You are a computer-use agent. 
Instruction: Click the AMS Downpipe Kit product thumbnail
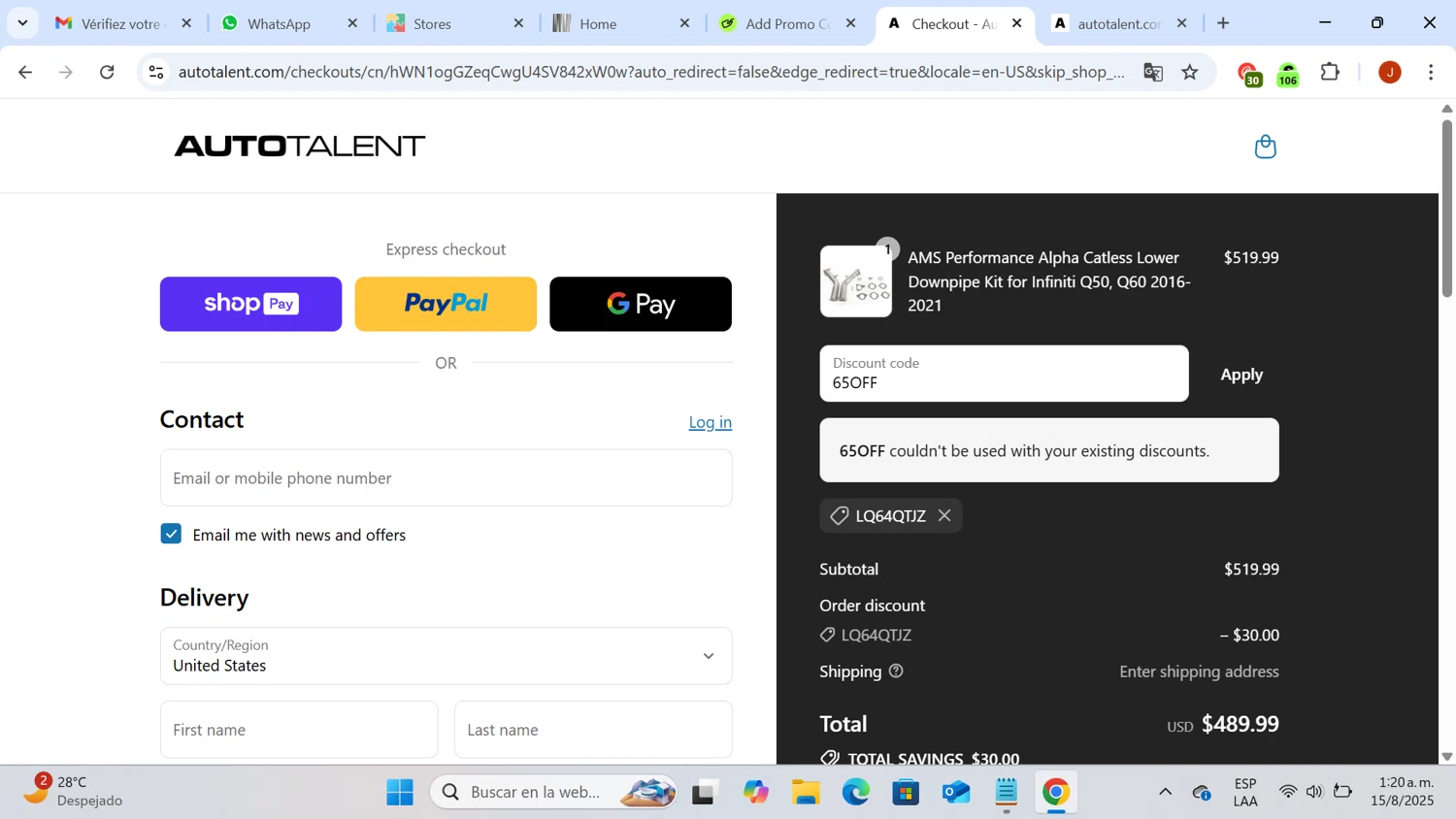(856, 281)
